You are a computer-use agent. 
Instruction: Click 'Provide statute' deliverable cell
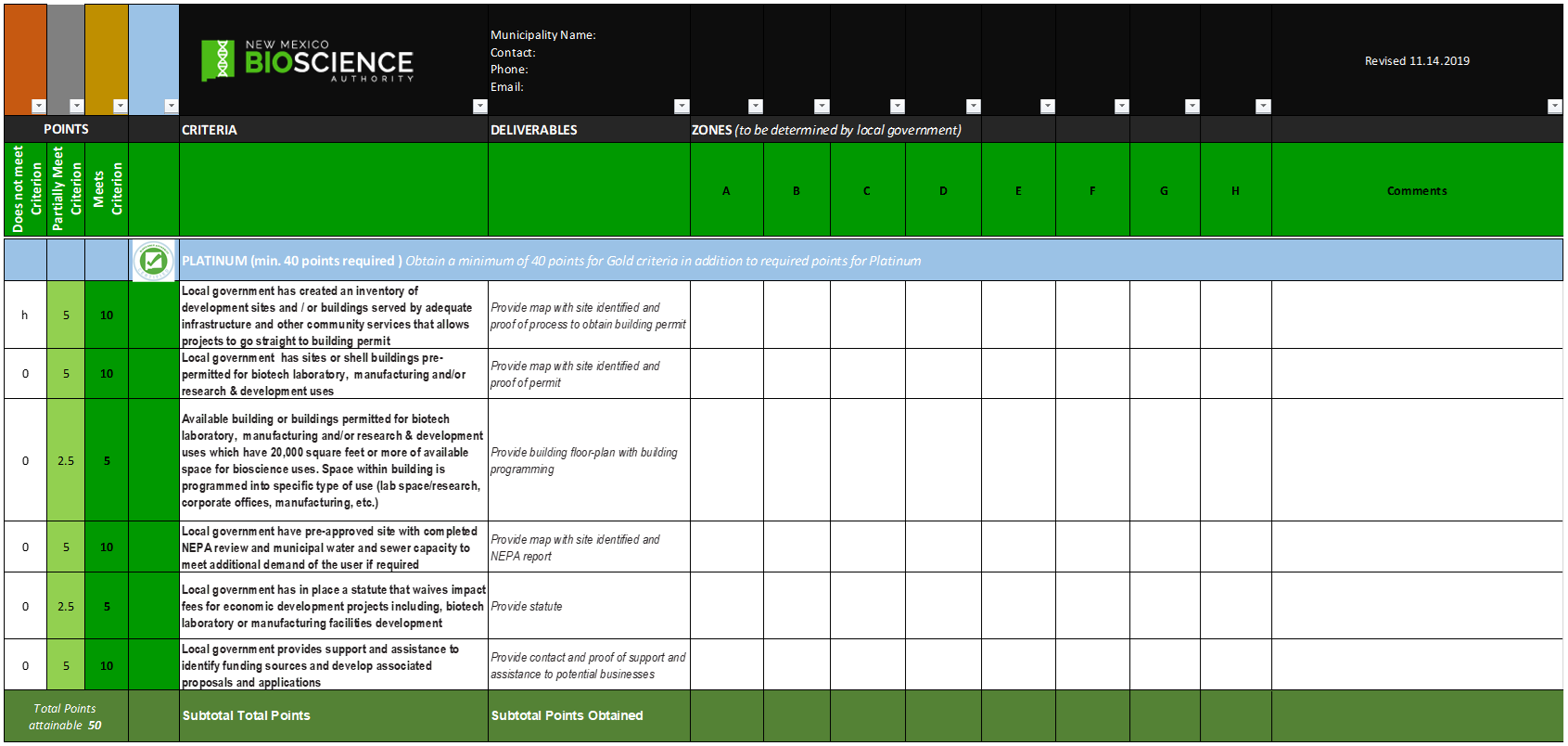tap(589, 606)
